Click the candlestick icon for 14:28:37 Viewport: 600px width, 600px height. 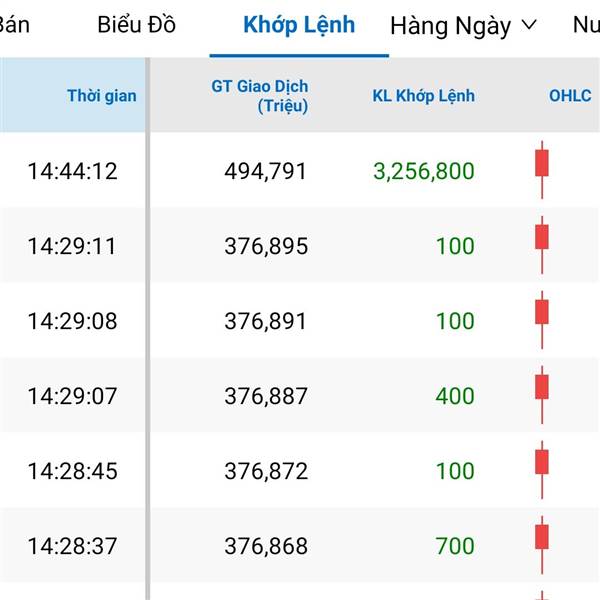542,545
